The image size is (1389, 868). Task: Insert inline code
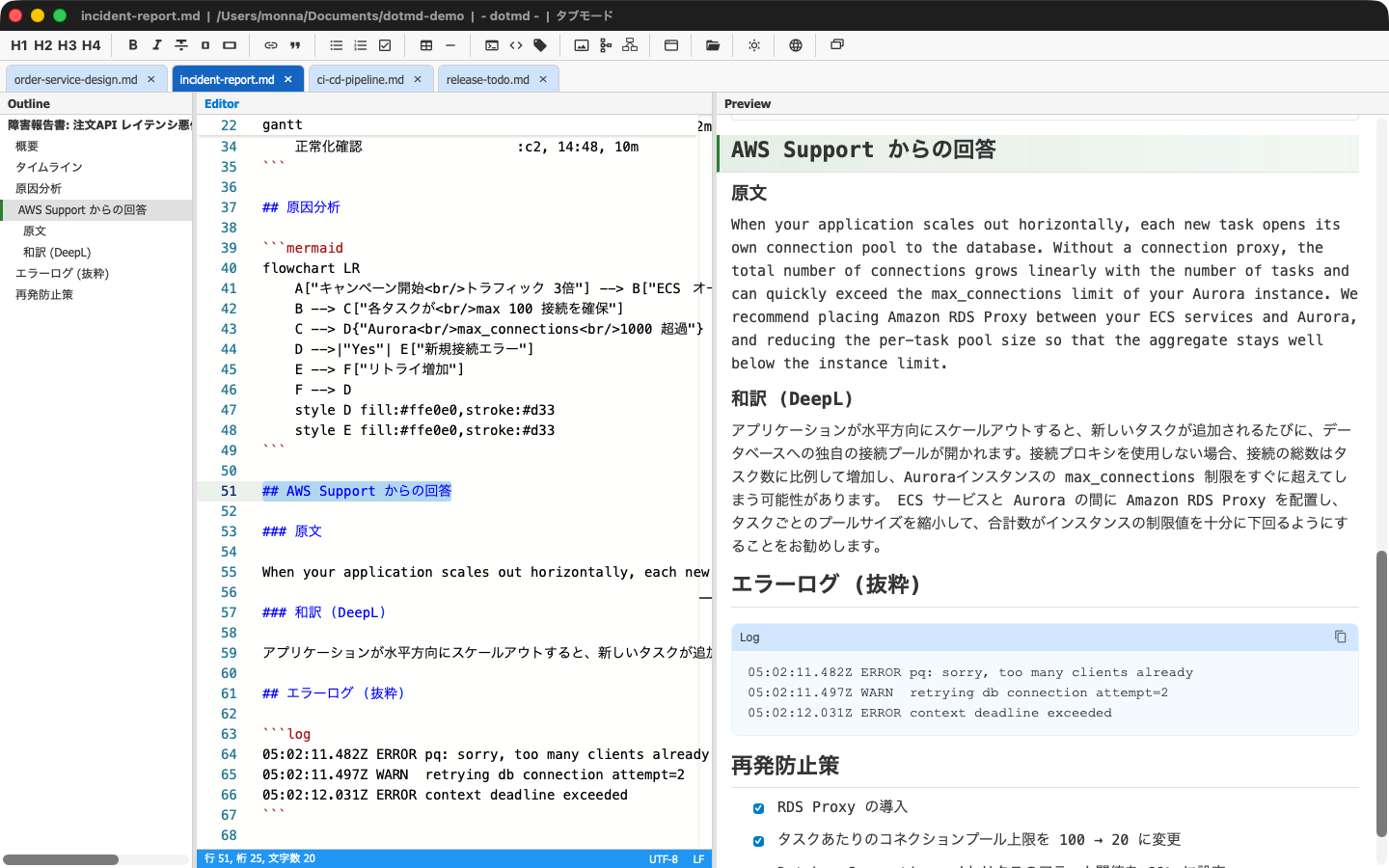(516, 45)
